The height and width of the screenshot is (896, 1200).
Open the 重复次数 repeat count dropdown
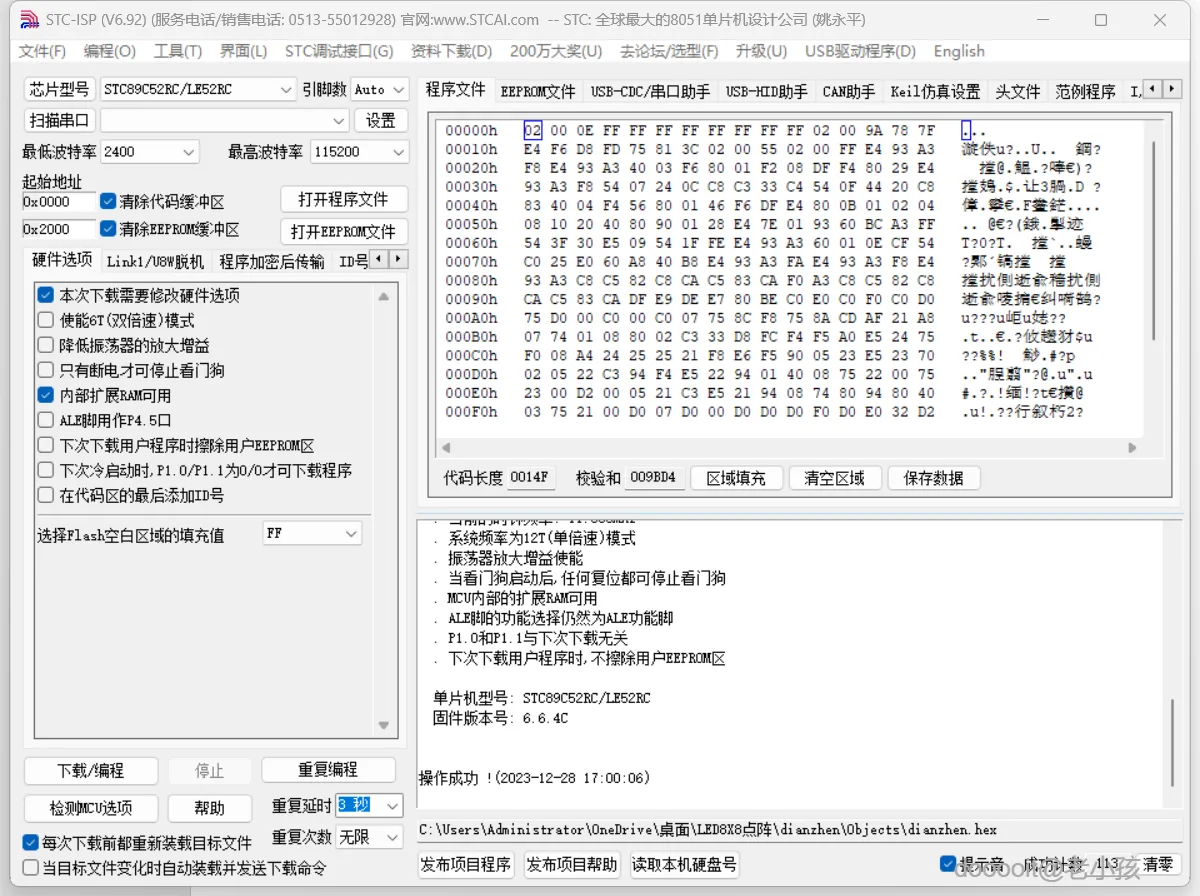coord(393,838)
